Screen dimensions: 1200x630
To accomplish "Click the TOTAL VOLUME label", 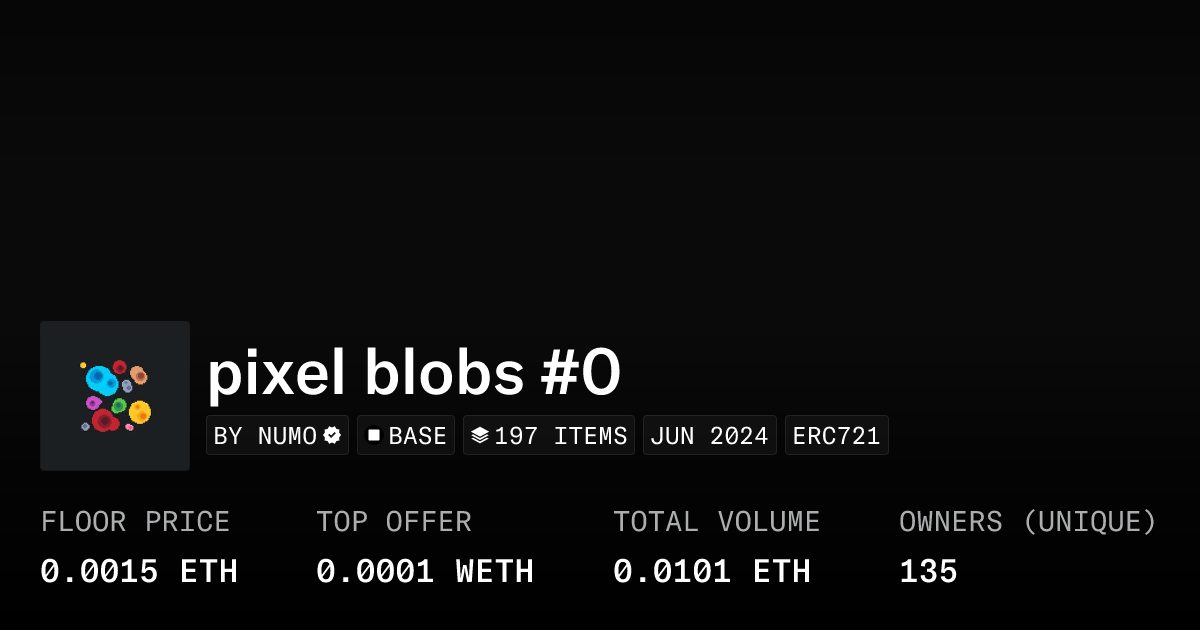I will coord(716,522).
